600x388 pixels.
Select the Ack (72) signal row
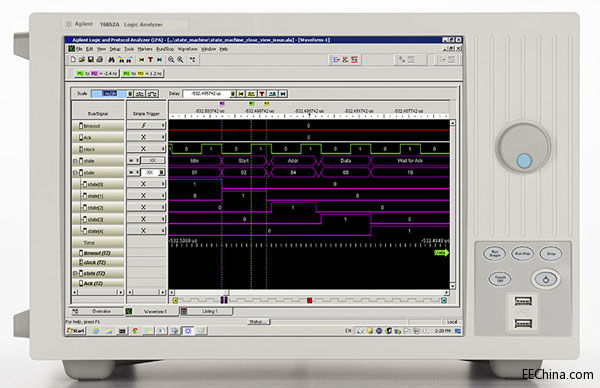coord(98,284)
